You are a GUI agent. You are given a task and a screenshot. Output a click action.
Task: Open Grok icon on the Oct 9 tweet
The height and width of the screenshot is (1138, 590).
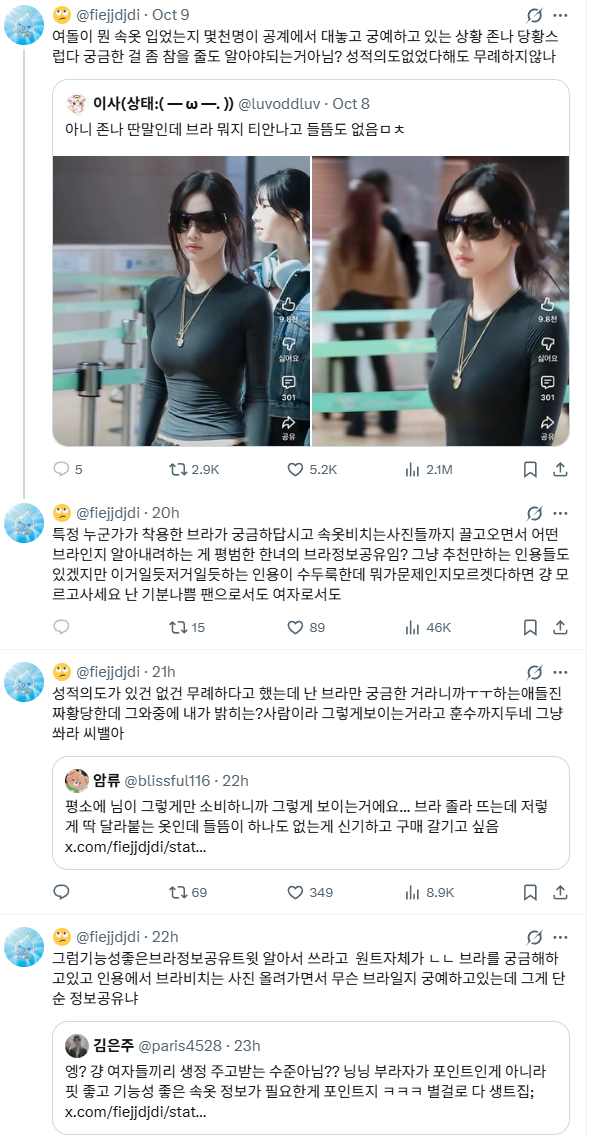(x=535, y=15)
